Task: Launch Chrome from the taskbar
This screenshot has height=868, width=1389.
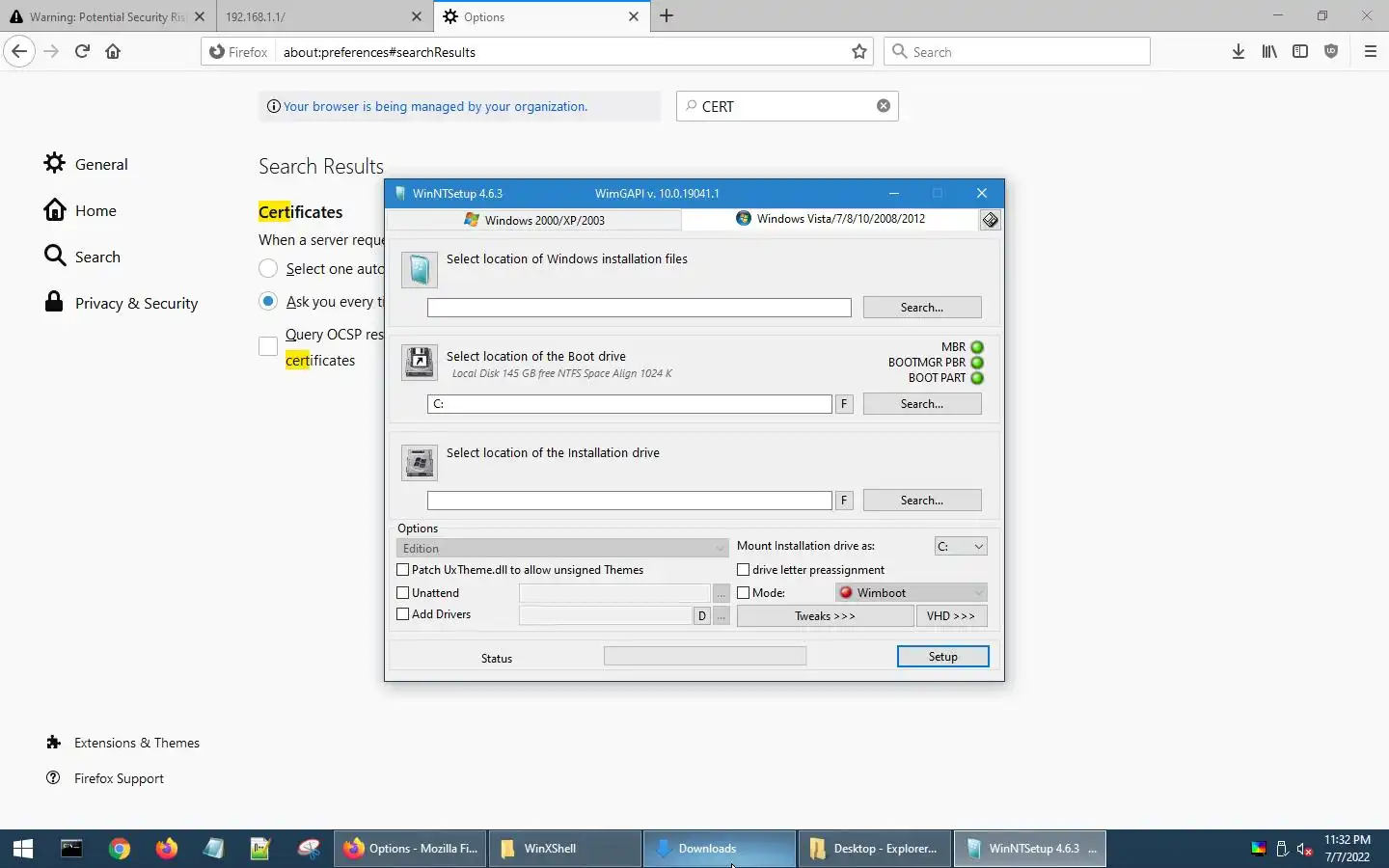Action: [120, 849]
